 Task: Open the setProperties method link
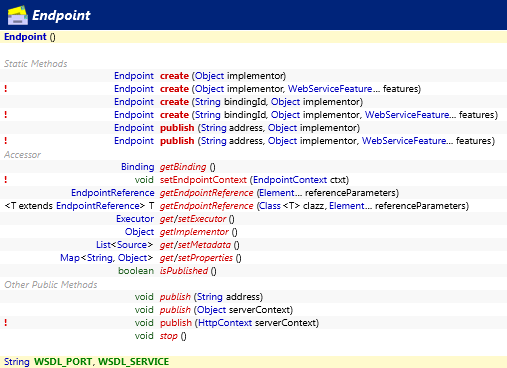point(205,258)
